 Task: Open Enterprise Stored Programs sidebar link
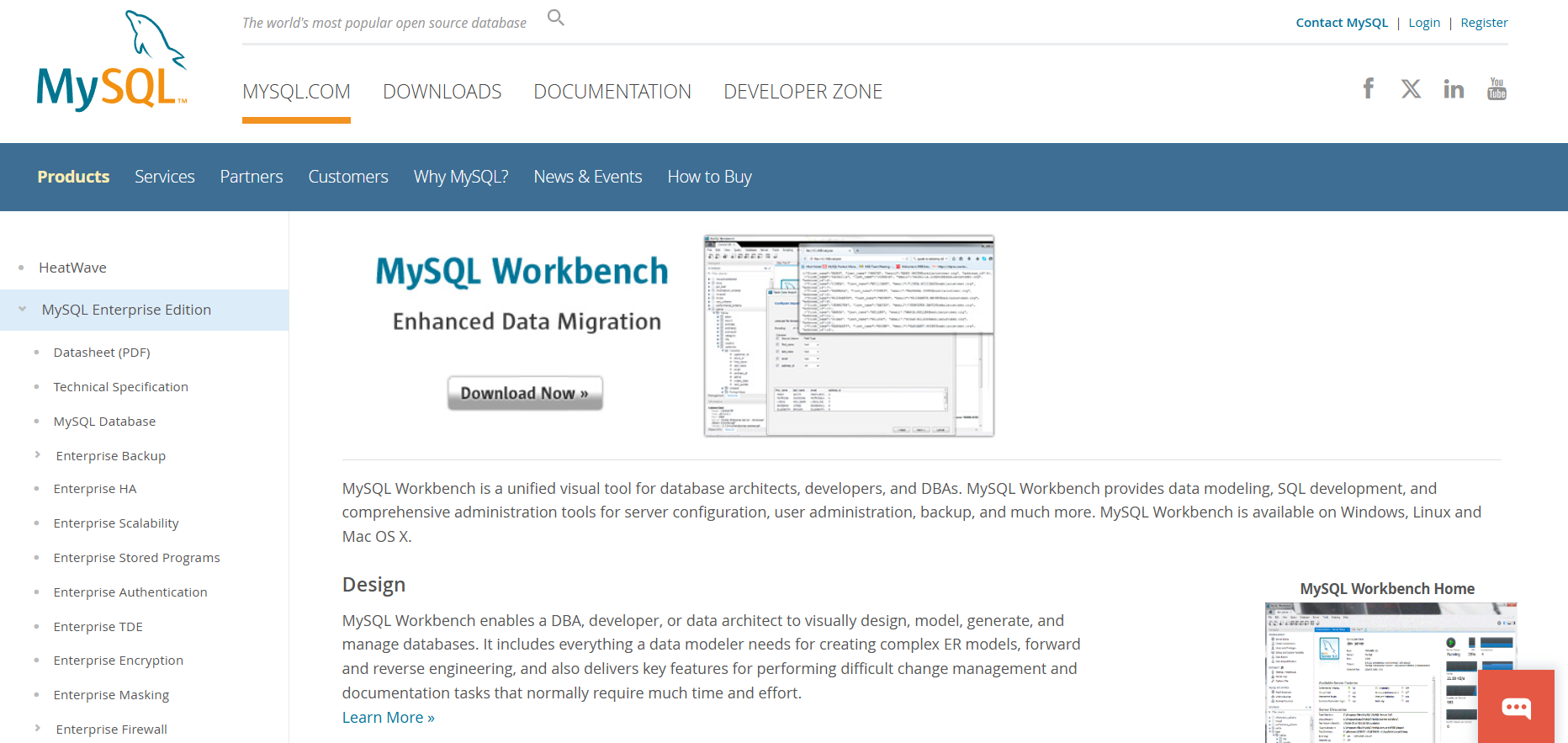pos(137,558)
